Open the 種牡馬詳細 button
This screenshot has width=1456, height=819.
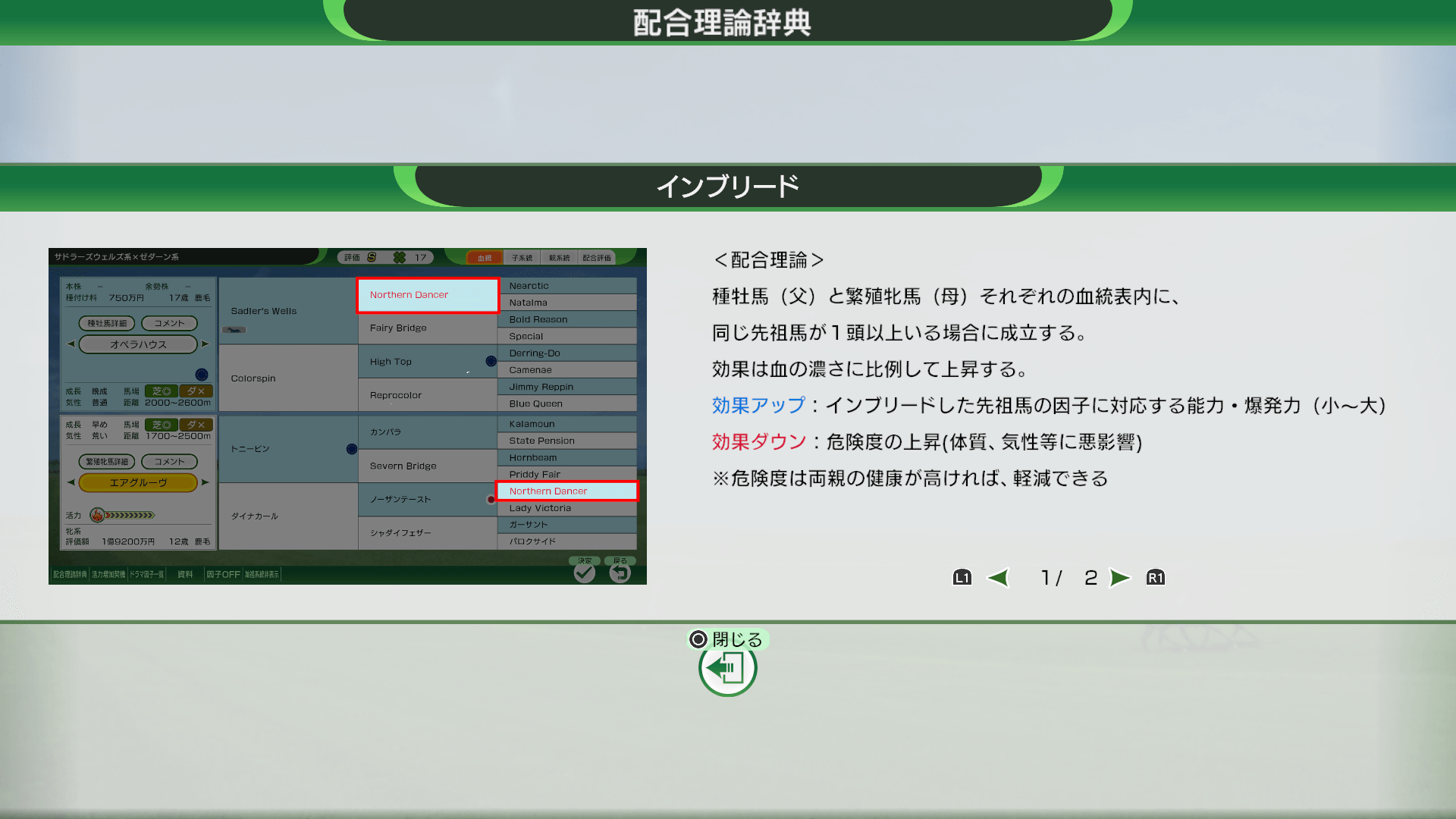(107, 323)
